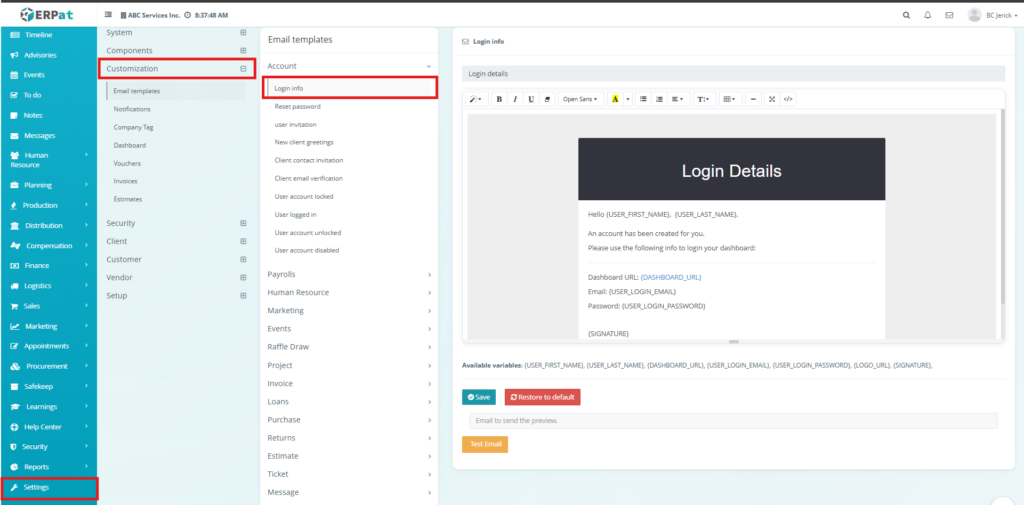
Task: Open the notifications bell in header
Action: coord(928,15)
